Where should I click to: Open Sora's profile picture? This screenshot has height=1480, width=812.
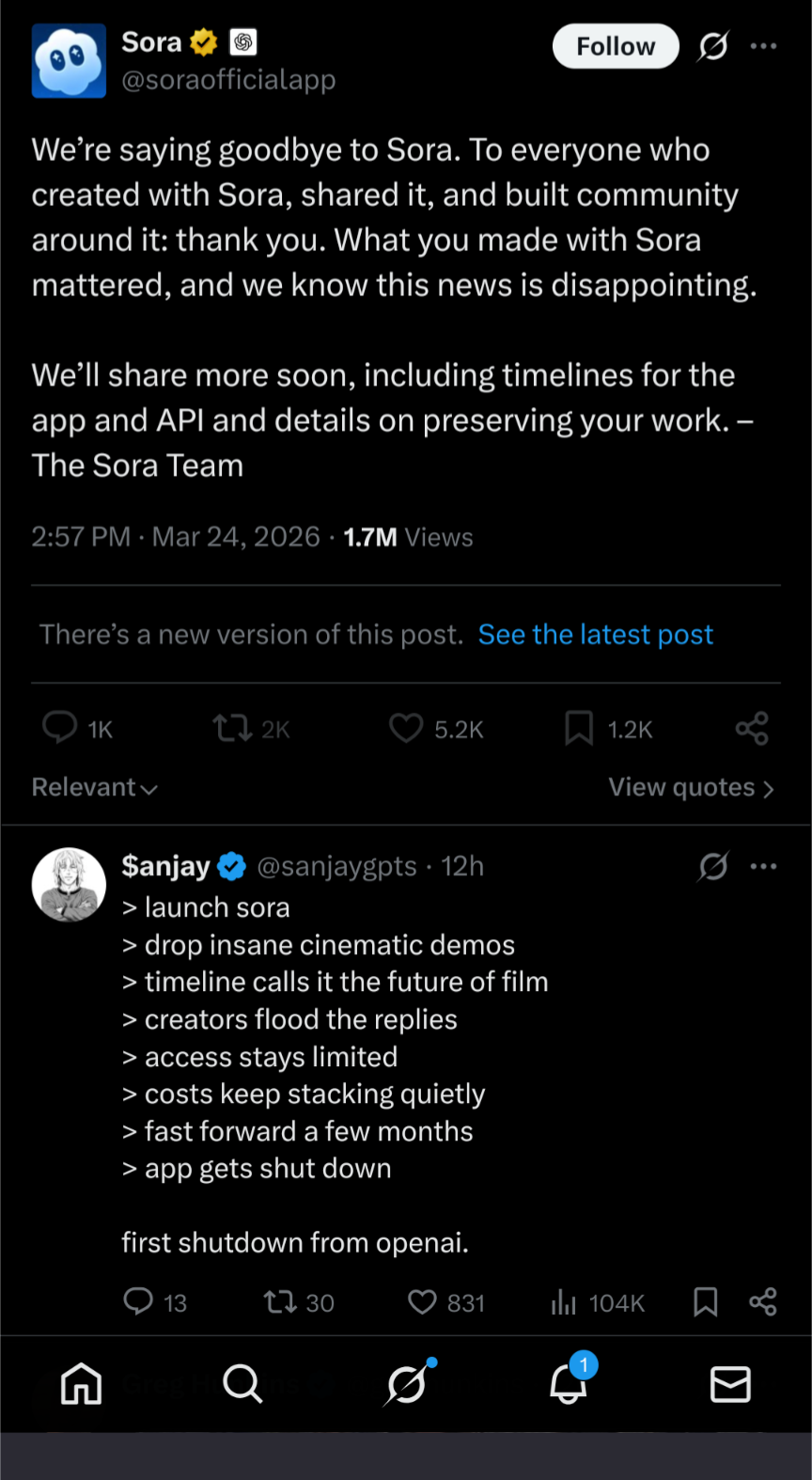(x=69, y=61)
